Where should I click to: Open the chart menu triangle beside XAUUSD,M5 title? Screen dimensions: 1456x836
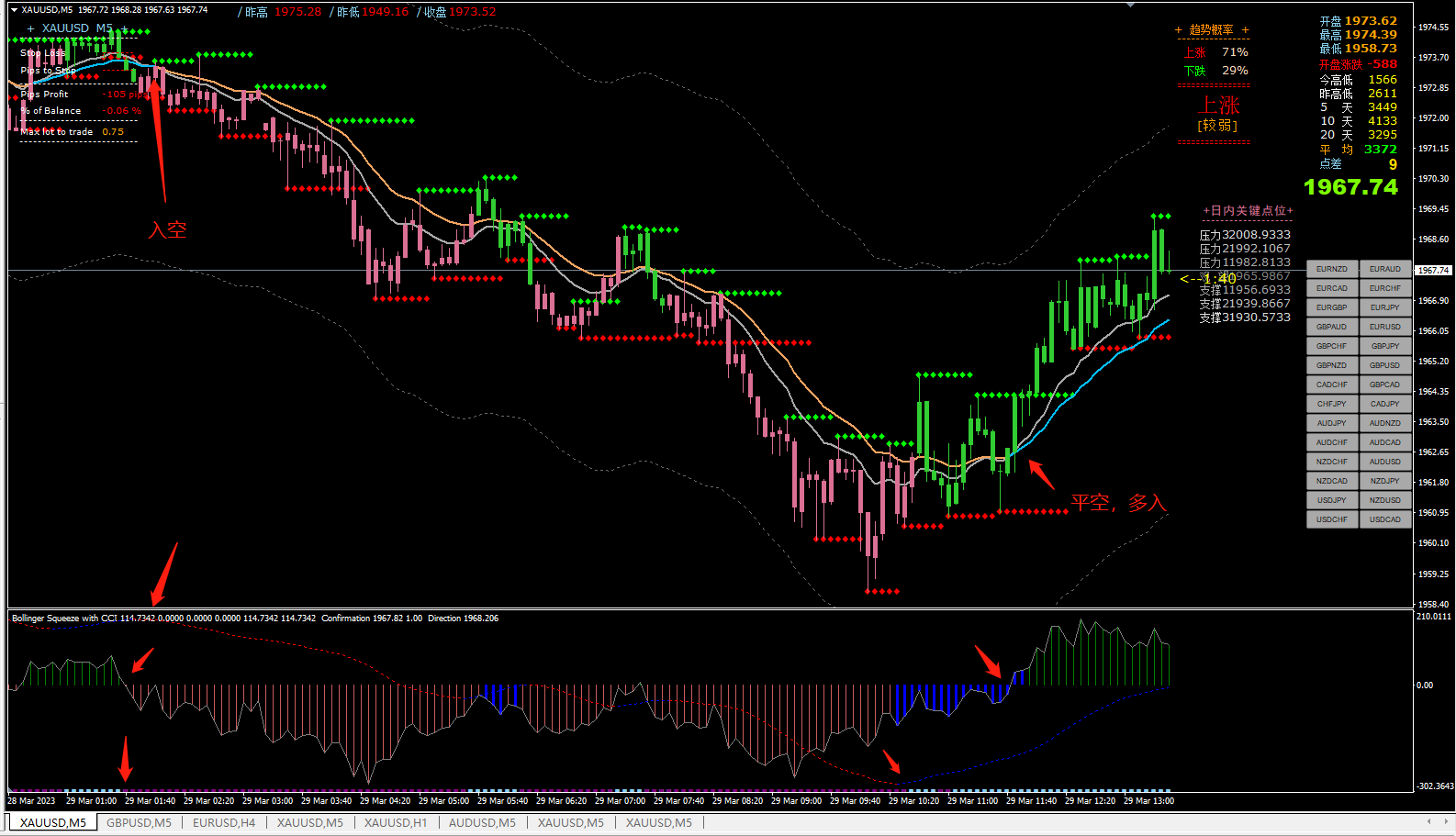click(x=14, y=10)
